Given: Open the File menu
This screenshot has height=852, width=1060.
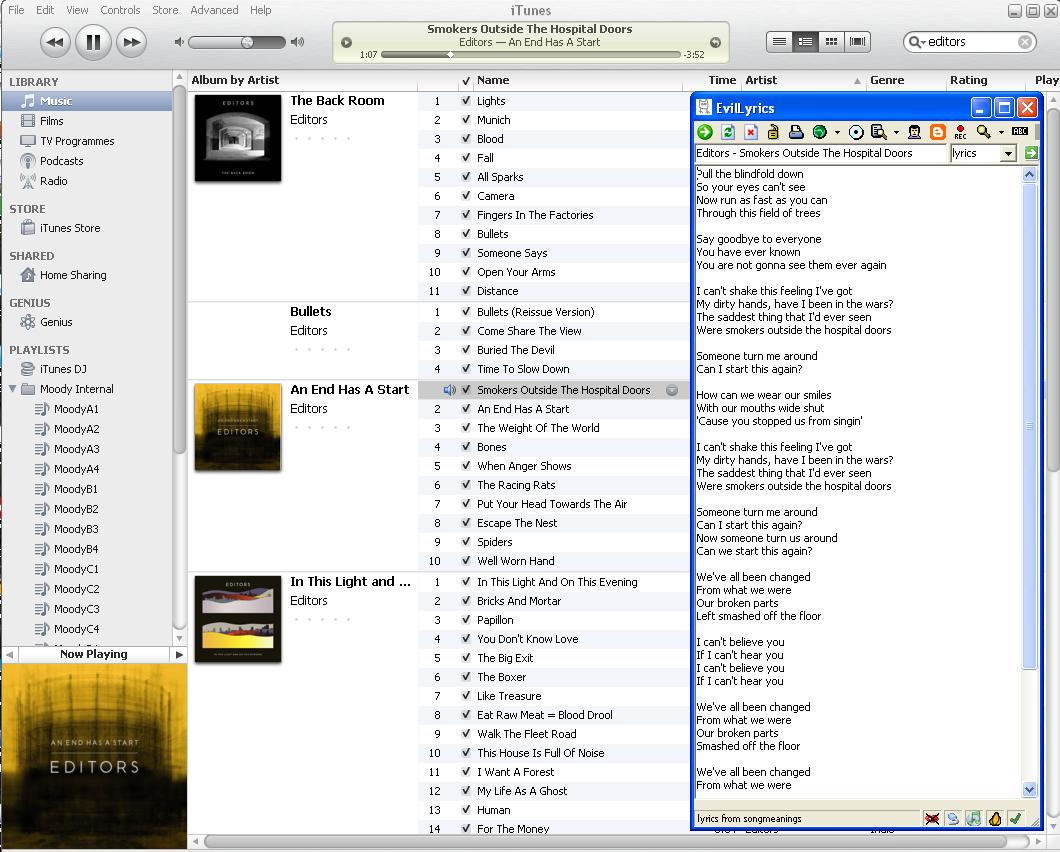Looking at the screenshot, I should 16,9.
